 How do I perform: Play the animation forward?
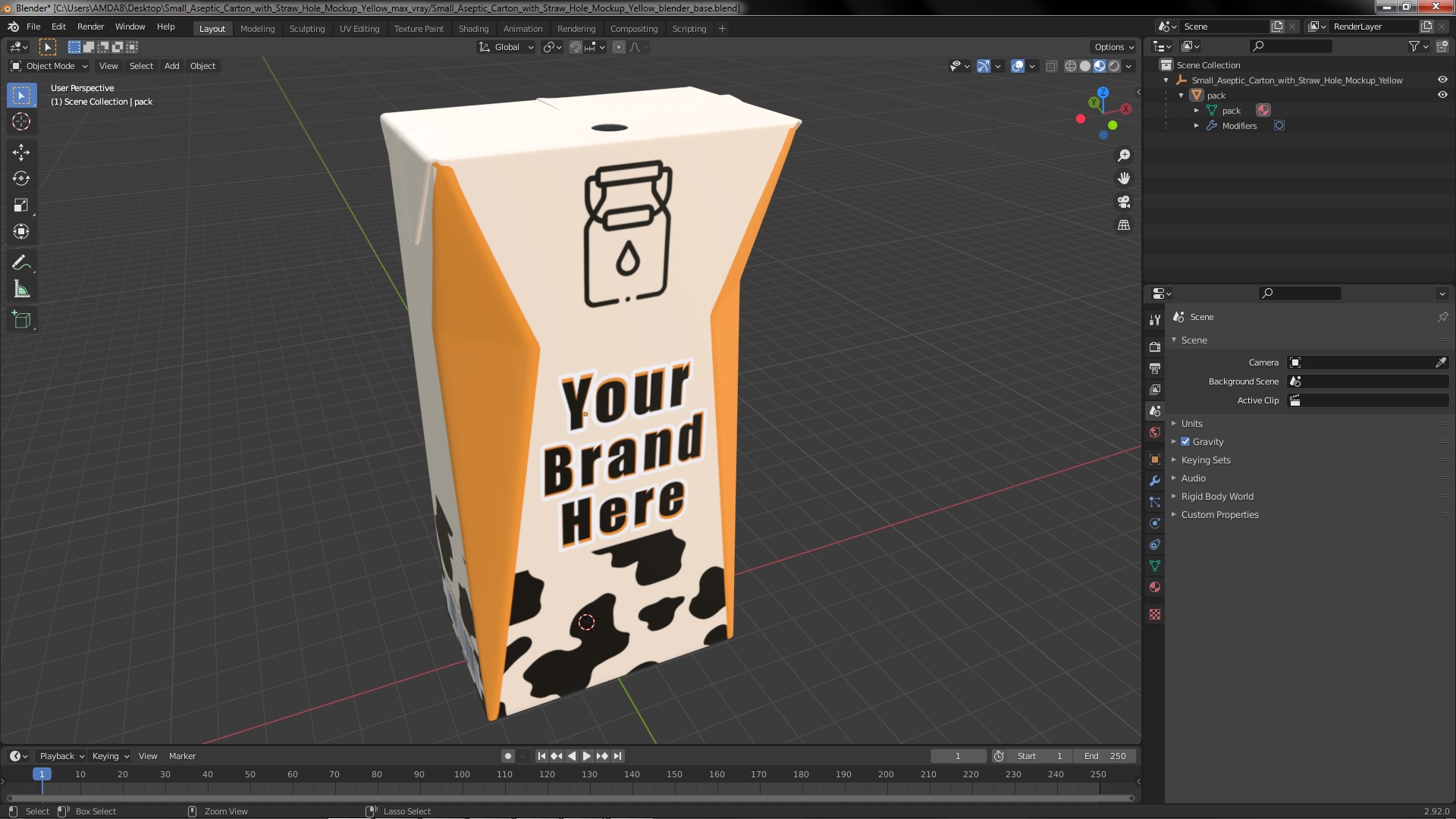click(x=587, y=756)
